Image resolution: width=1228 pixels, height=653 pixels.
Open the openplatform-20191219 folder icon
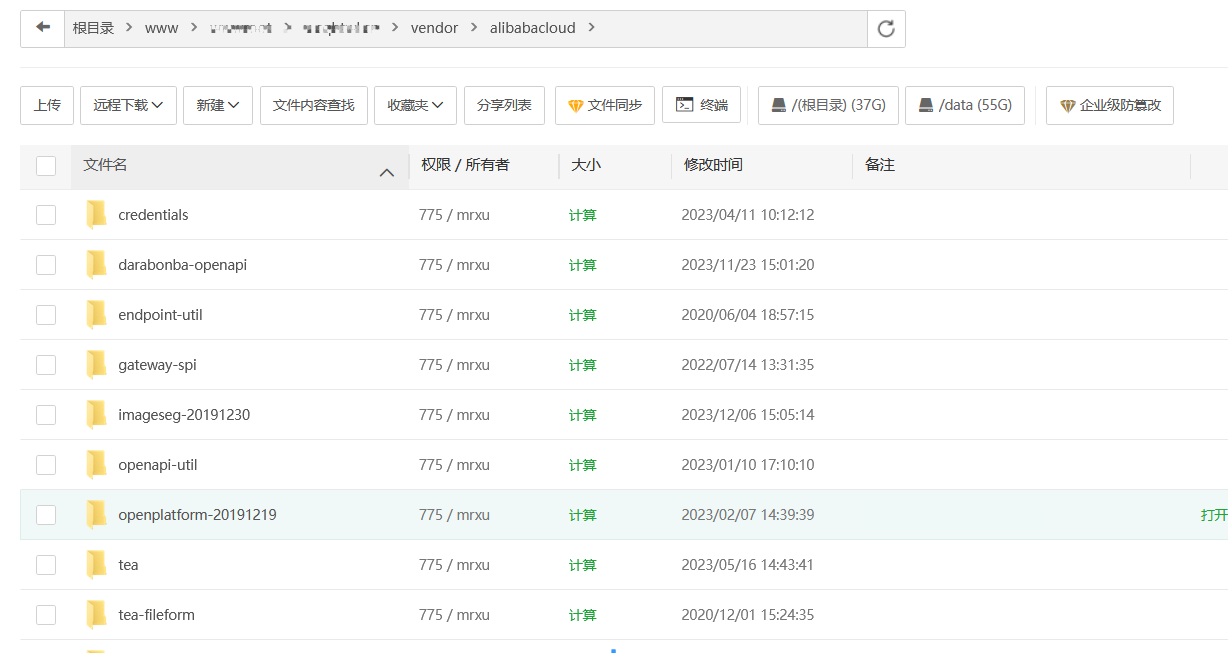pos(96,514)
